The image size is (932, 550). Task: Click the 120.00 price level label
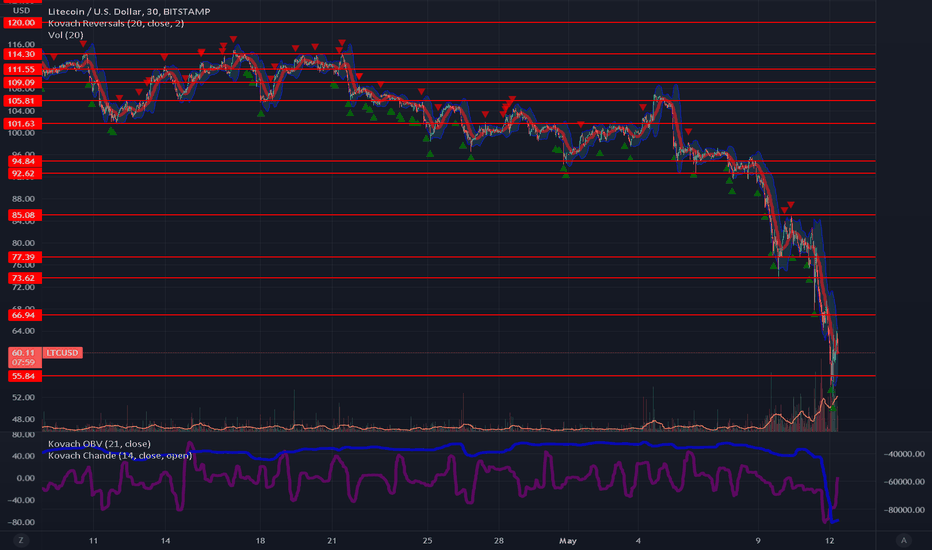tap(22, 23)
